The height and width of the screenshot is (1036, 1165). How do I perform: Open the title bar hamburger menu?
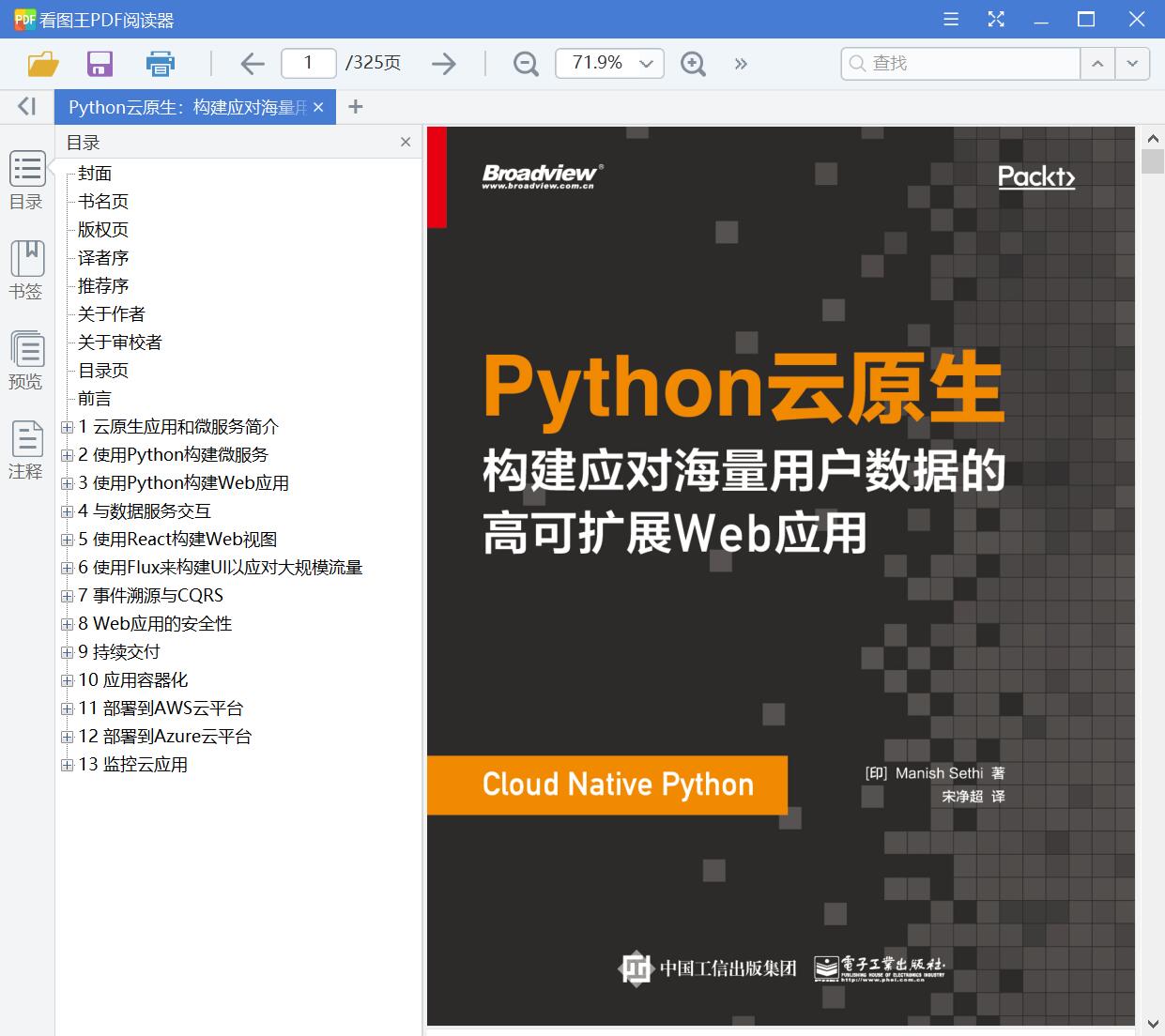tap(951, 19)
